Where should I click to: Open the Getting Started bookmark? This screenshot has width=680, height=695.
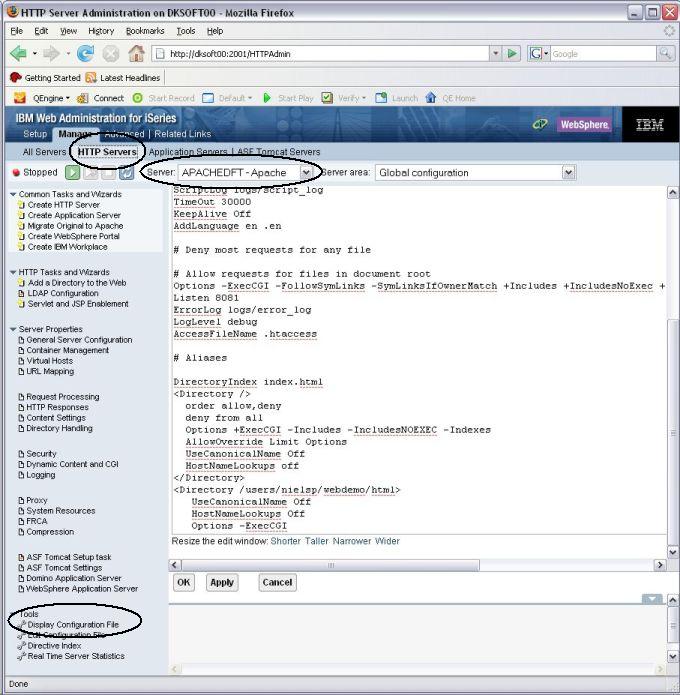pyautogui.click(x=45, y=78)
